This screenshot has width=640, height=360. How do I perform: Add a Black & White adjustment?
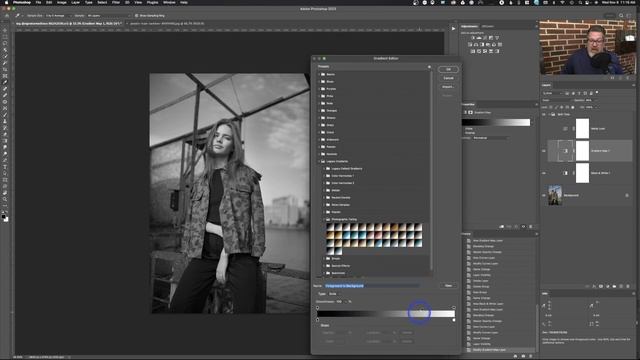pos(482,44)
